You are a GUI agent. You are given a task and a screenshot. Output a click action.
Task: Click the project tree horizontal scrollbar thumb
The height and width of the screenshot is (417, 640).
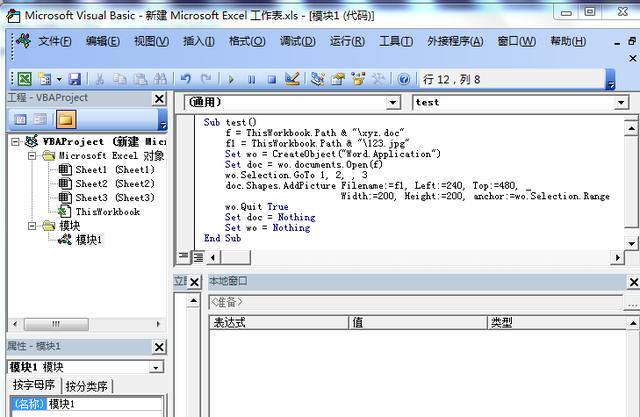pos(56,324)
